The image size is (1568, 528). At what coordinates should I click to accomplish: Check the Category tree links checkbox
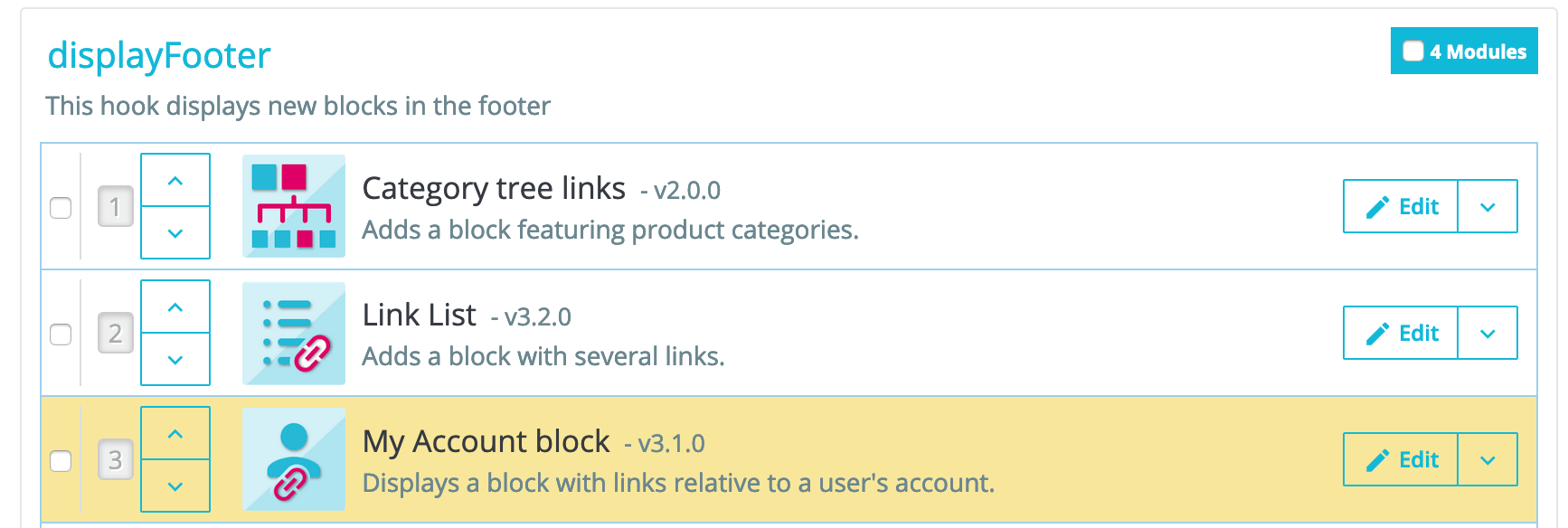pyautogui.click(x=61, y=207)
